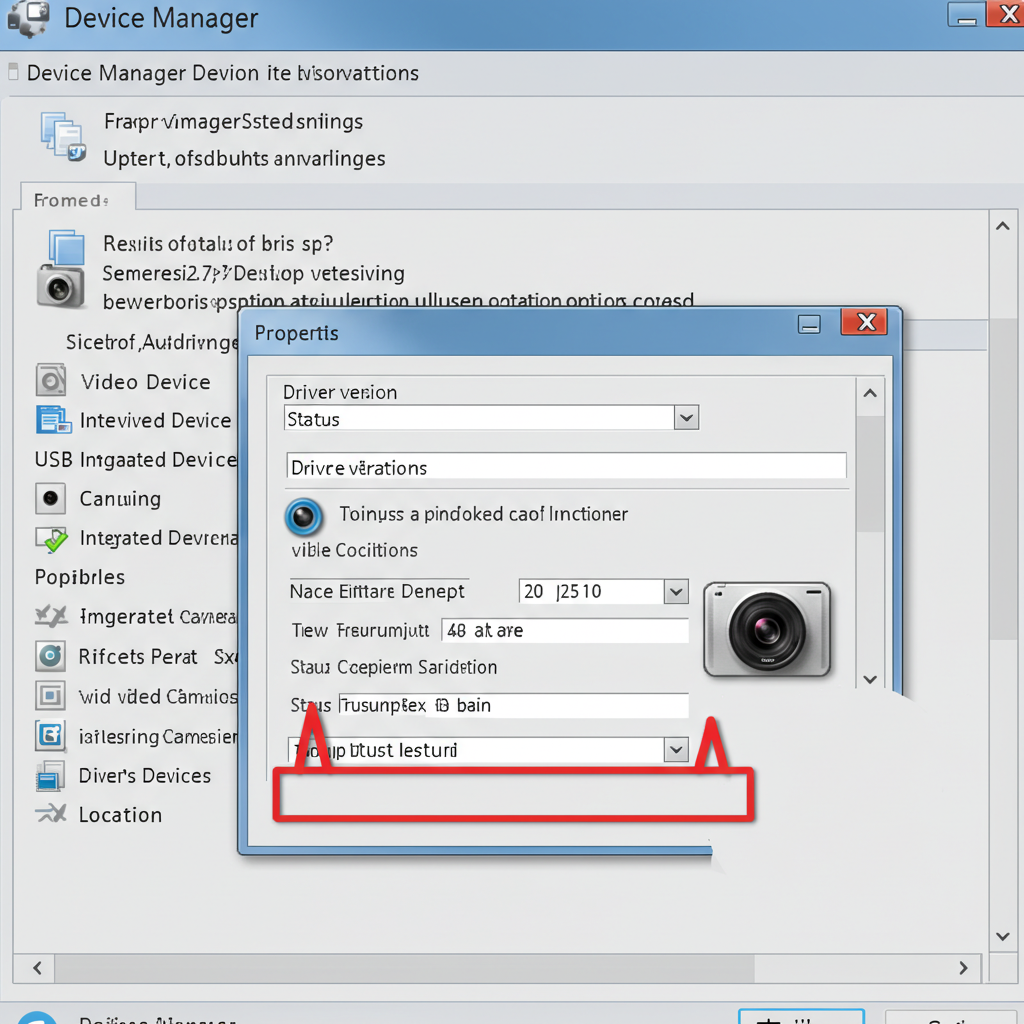Click Stauz Ccepierm Saridetion label
This screenshot has height=1024, width=1024.
tap(394, 667)
